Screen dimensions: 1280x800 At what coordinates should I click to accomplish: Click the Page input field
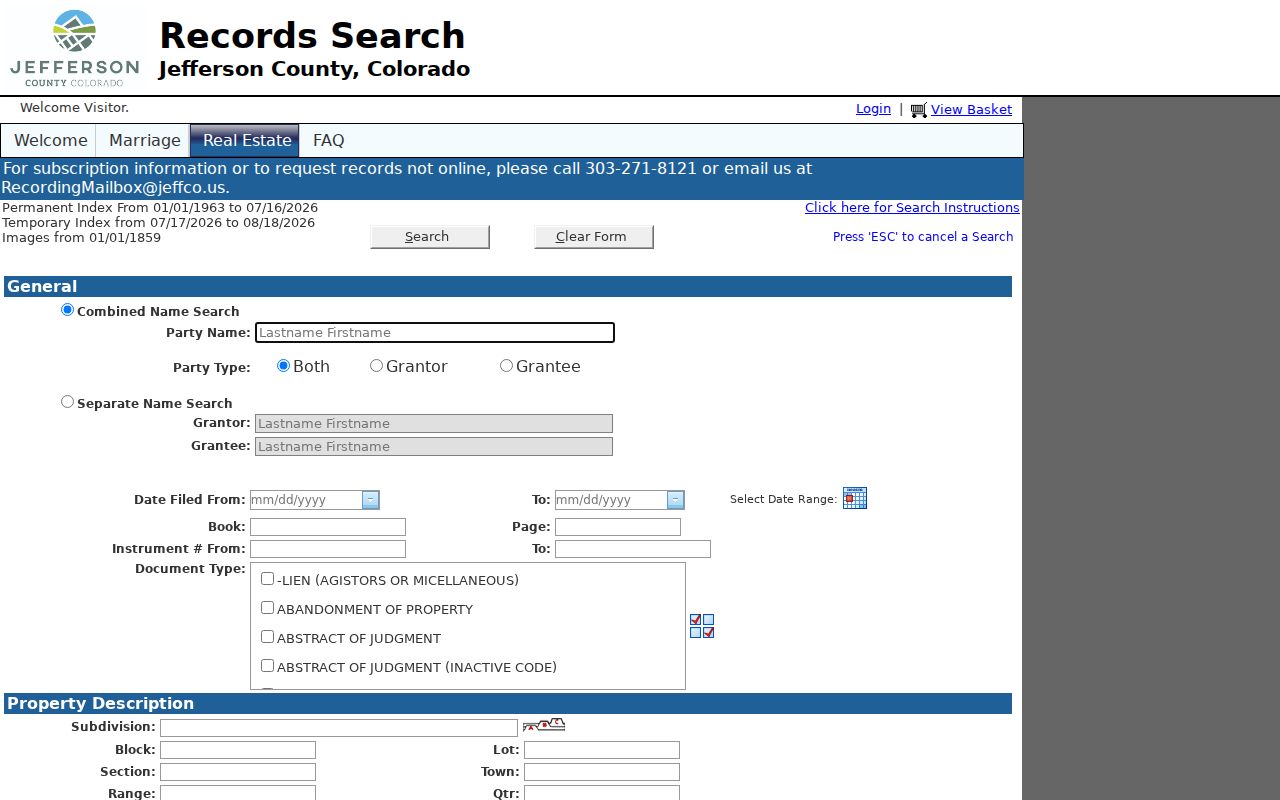618,527
